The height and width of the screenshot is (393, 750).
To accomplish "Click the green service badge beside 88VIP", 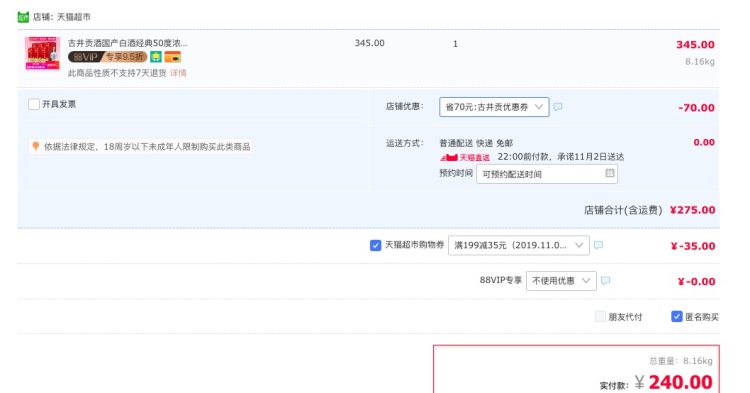I will pyautogui.click(x=155, y=57).
